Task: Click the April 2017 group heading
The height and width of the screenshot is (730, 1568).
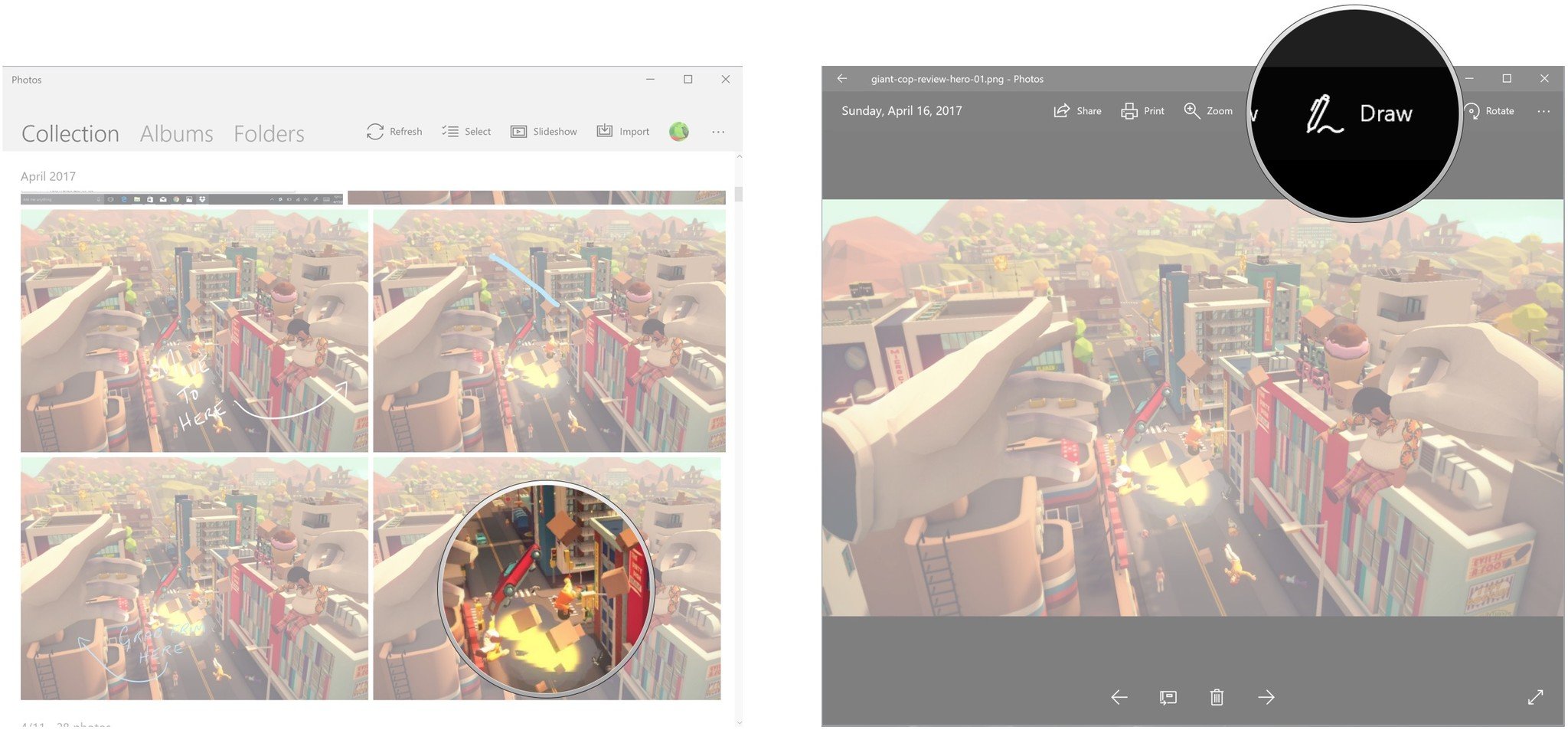Action: pyautogui.click(x=48, y=176)
